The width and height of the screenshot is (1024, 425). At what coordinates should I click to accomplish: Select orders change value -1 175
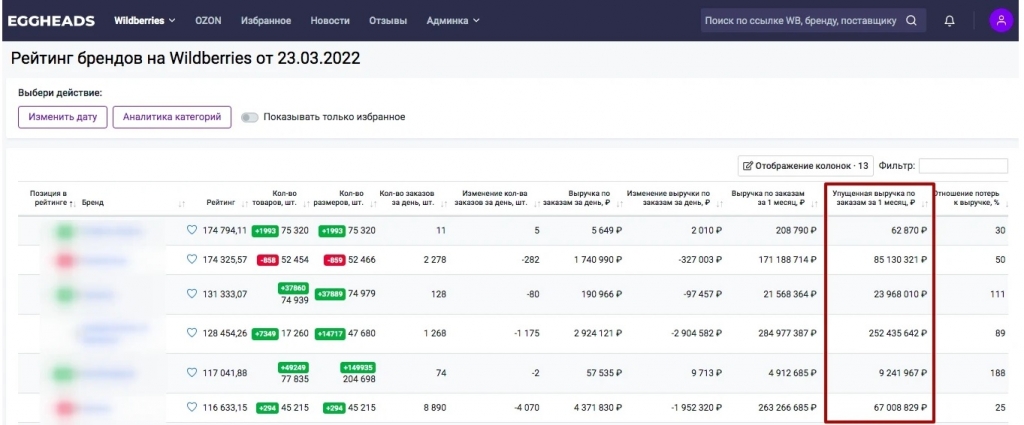(526, 334)
